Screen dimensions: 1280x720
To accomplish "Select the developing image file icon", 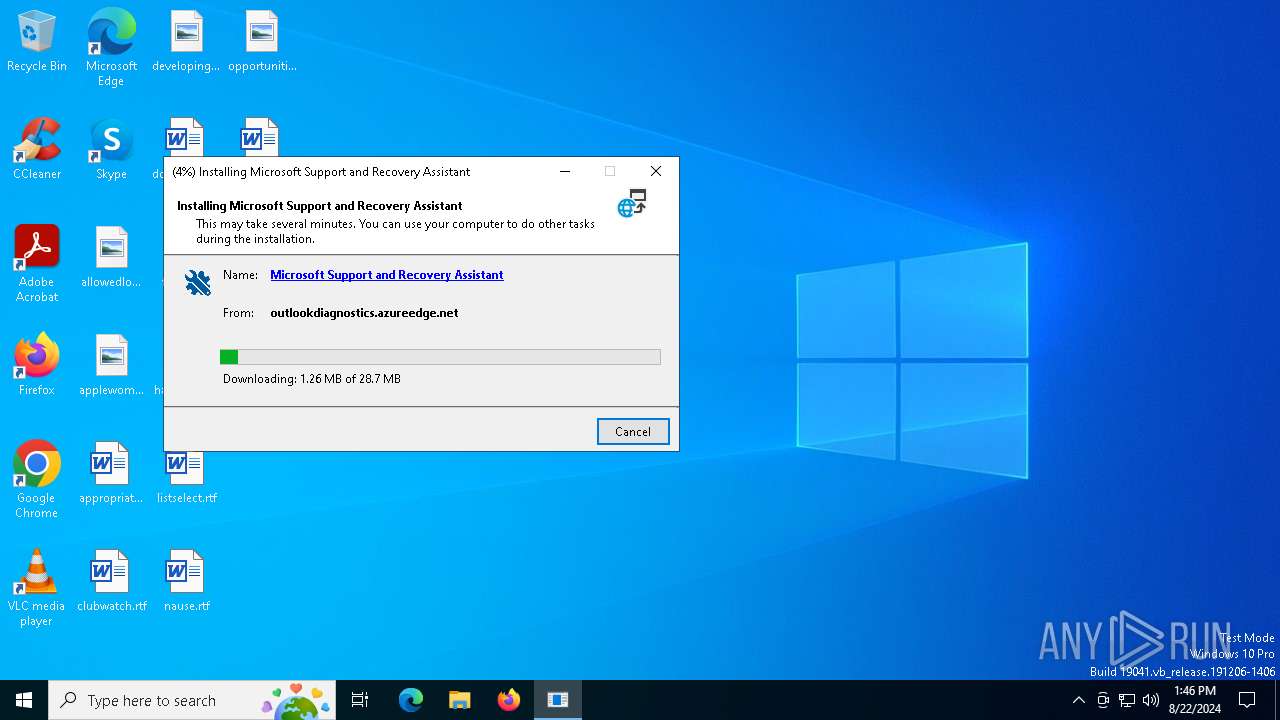I will coord(186,42).
